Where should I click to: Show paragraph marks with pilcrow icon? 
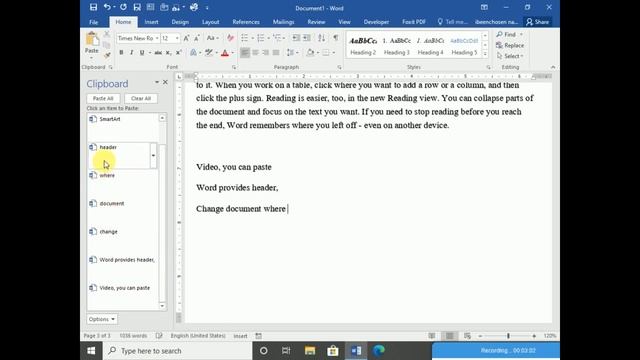click(x=336, y=38)
